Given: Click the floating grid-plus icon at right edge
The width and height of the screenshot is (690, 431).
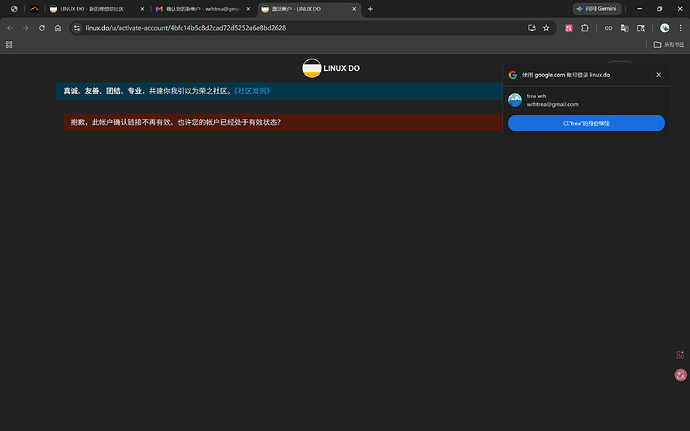Looking at the screenshot, I should coord(680,355).
